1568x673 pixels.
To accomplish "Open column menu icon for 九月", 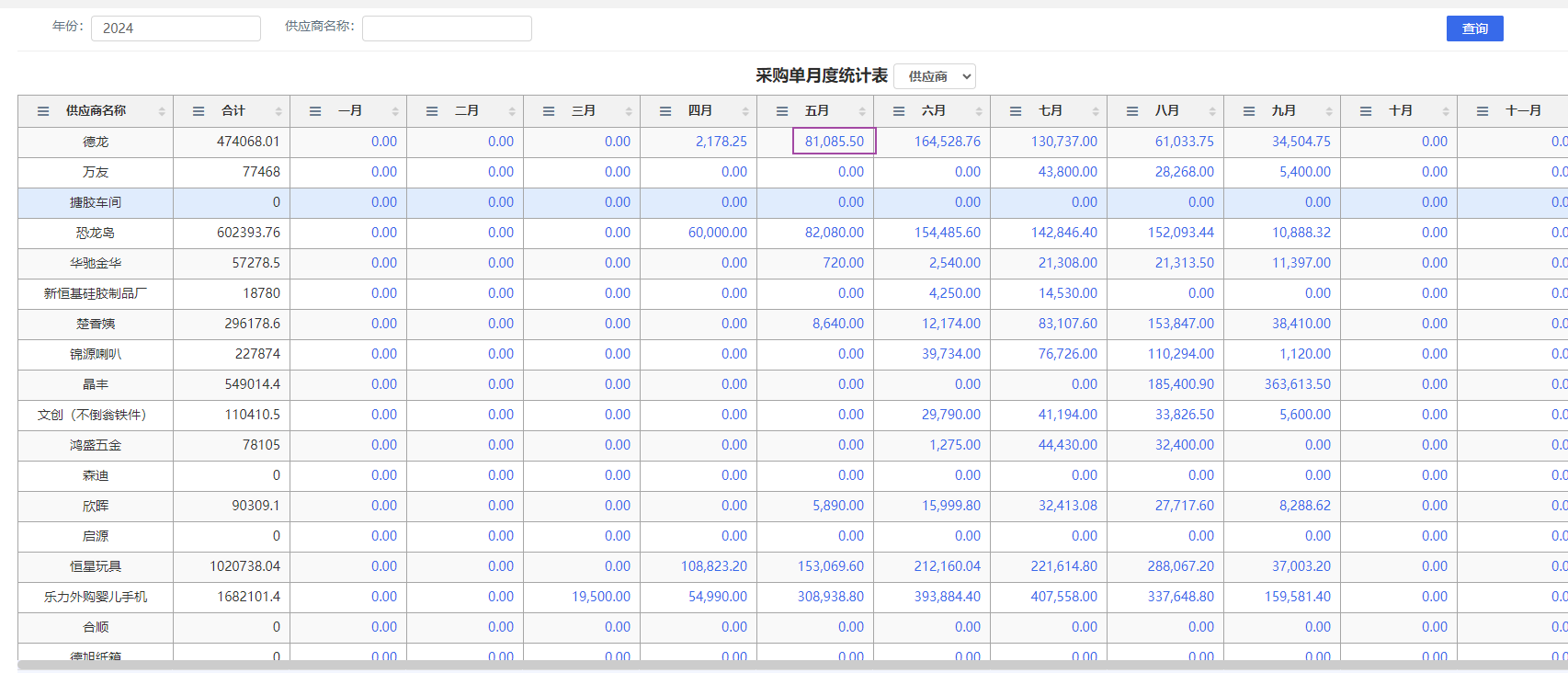I will tap(1249, 111).
